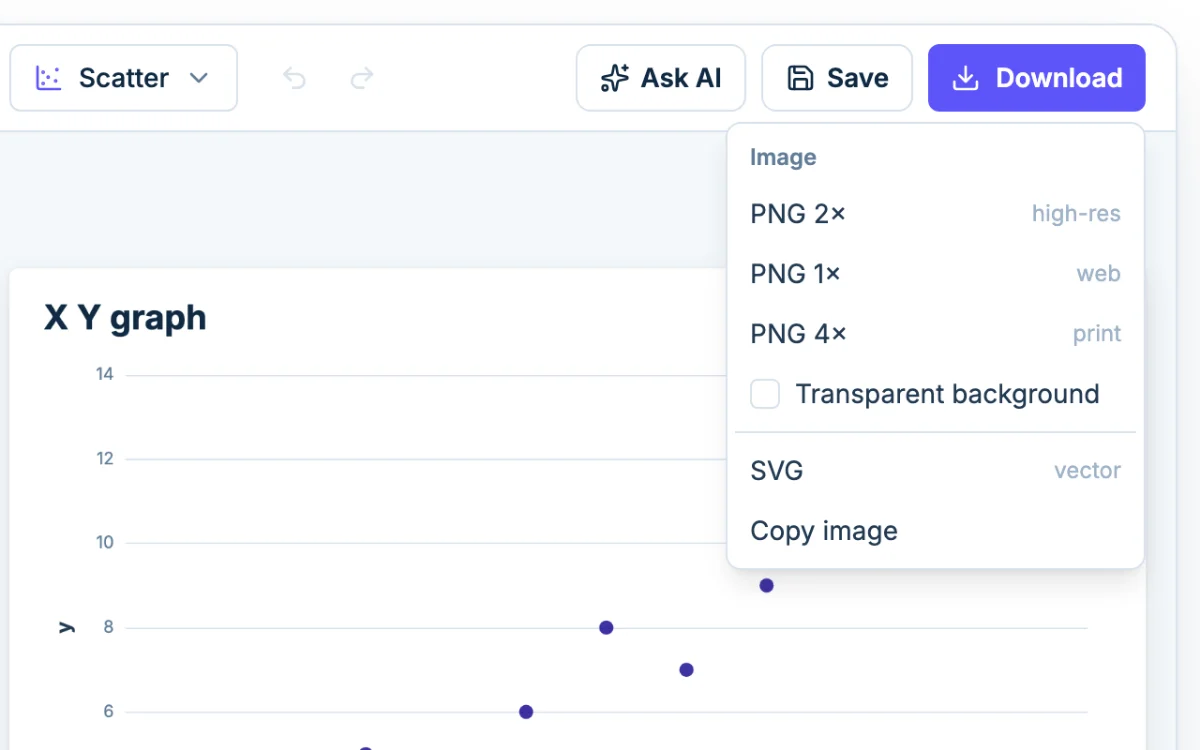Click the redo arrow icon
Image resolution: width=1200 pixels, height=750 pixels.
point(362,78)
